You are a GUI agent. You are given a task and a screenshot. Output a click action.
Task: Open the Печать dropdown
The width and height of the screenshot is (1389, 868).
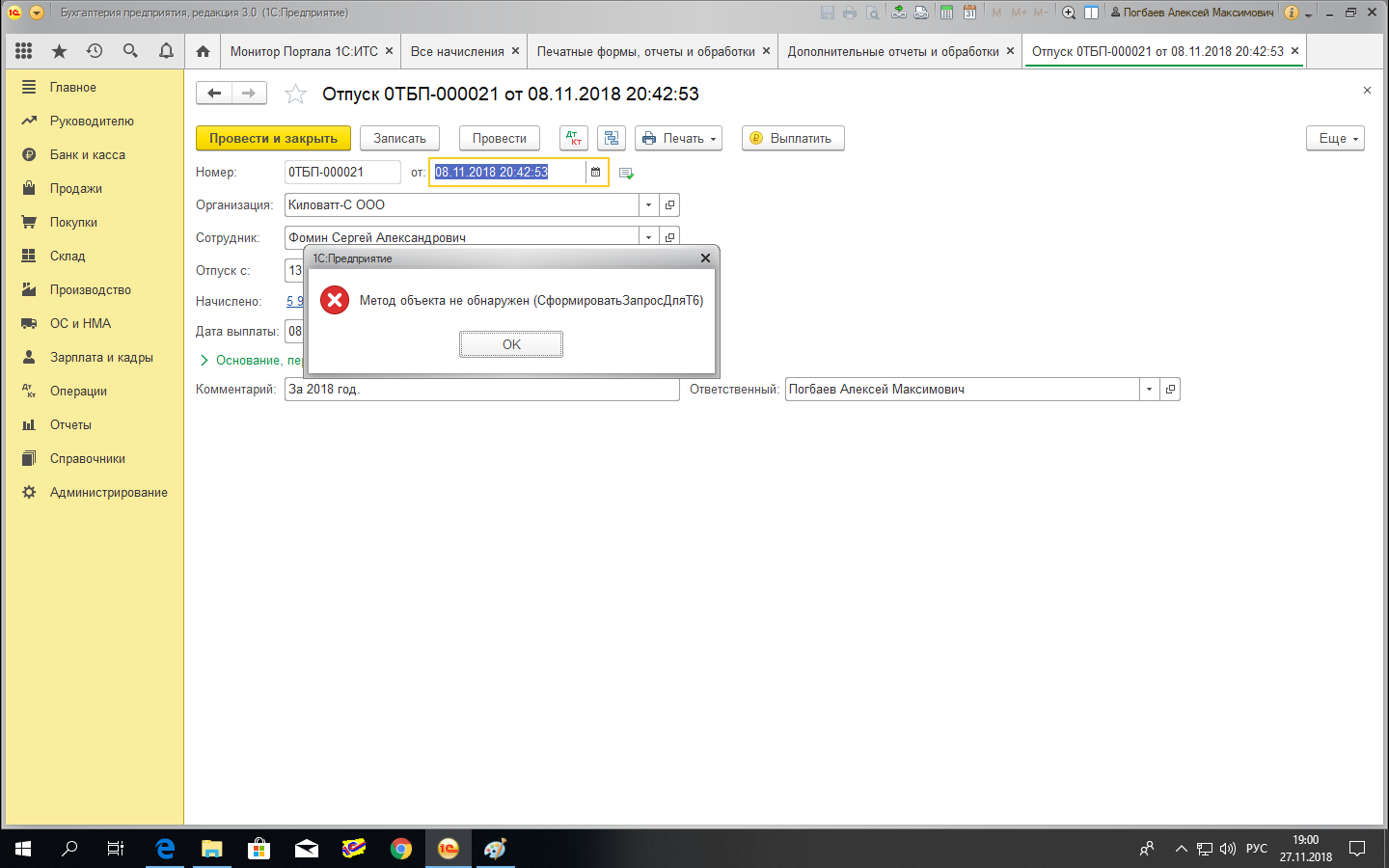click(679, 138)
